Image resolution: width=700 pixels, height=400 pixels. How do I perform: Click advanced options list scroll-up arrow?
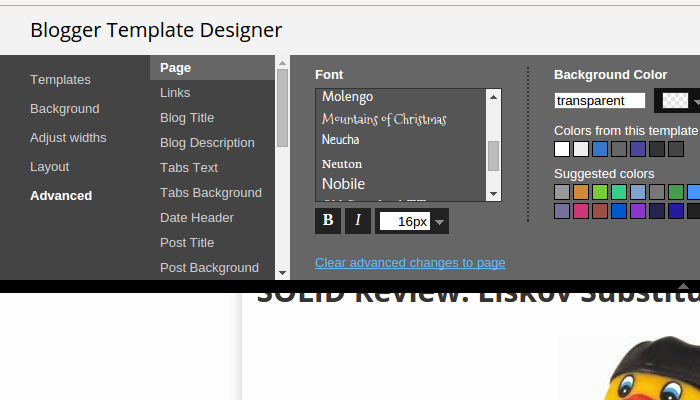pyautogui.click(x=282, y=63)
